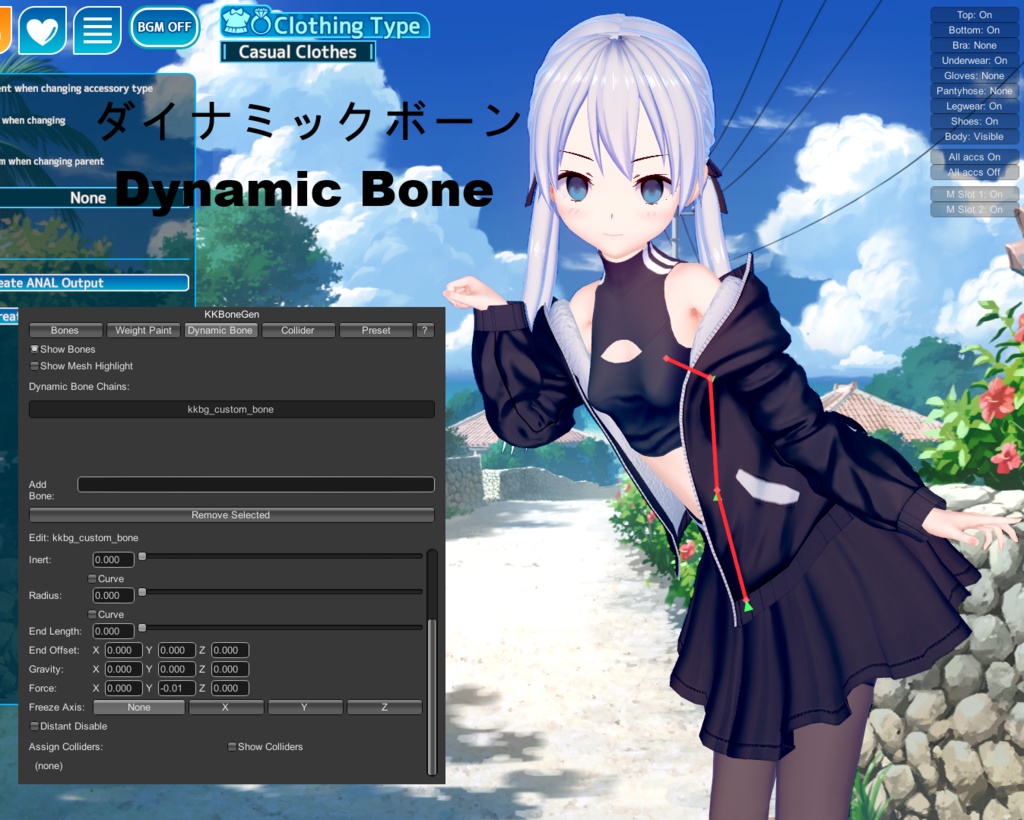This screenshot has height=820, width=1024.
Task: Toggle the Pantyhose: None state
Action: tap(974, 91)
